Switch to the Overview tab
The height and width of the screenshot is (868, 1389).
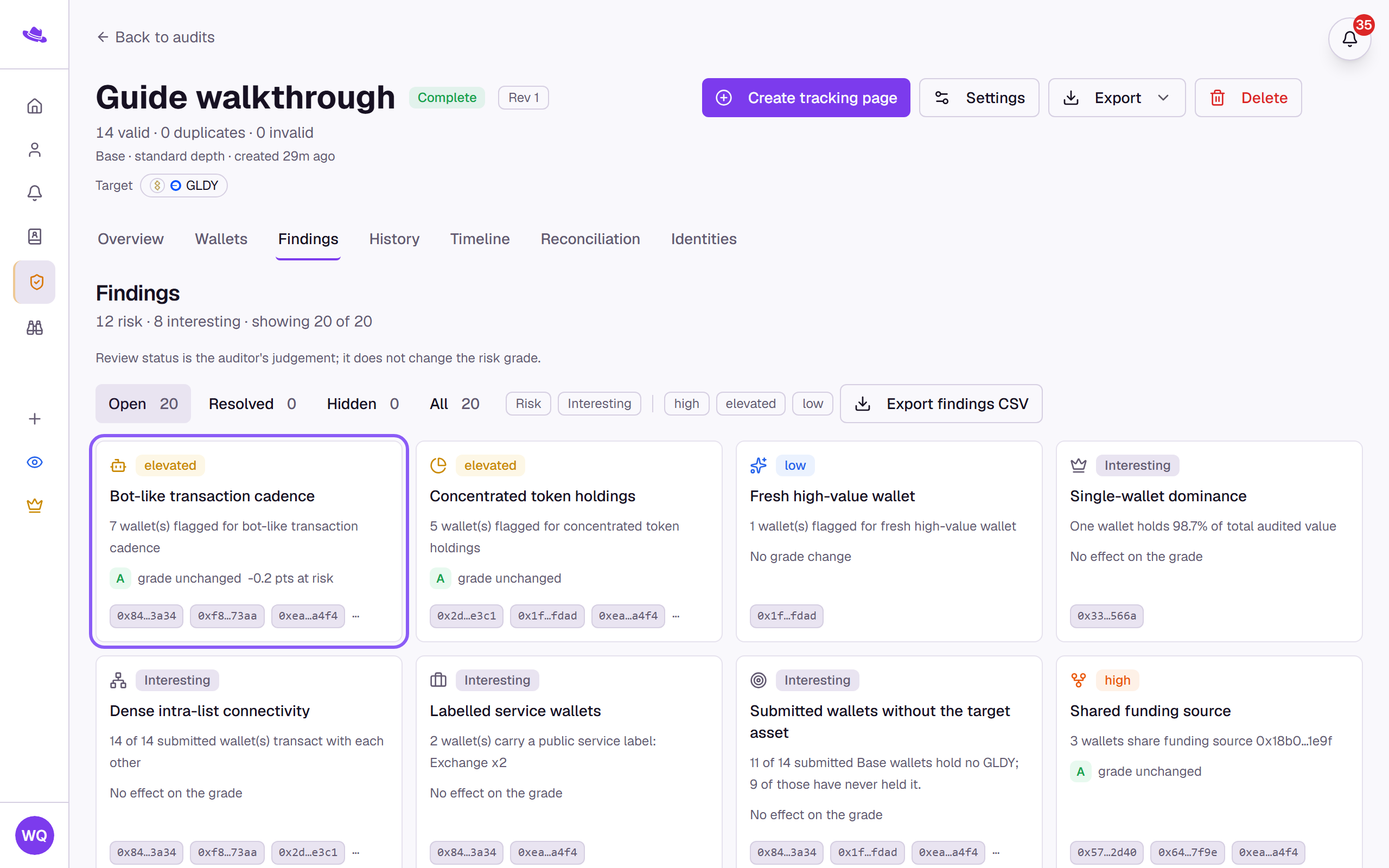coord(130,239)
